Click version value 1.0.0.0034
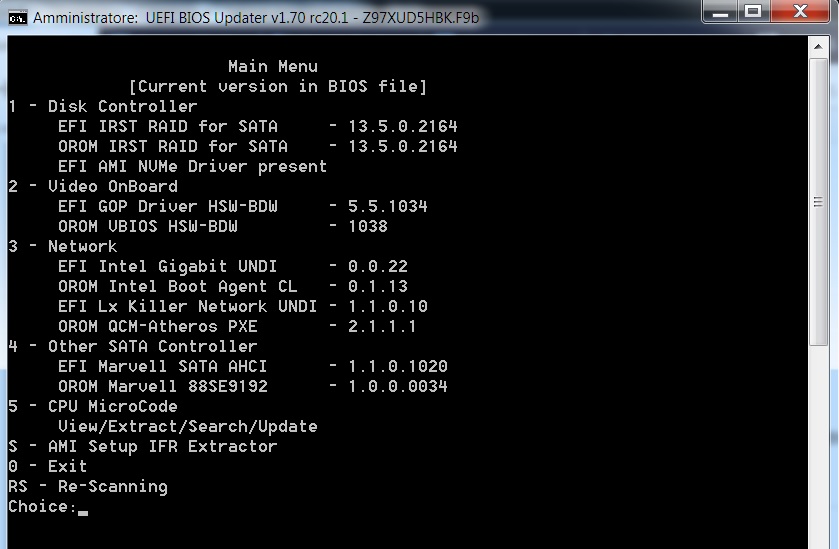839x549 pixels. pos(398,386)
